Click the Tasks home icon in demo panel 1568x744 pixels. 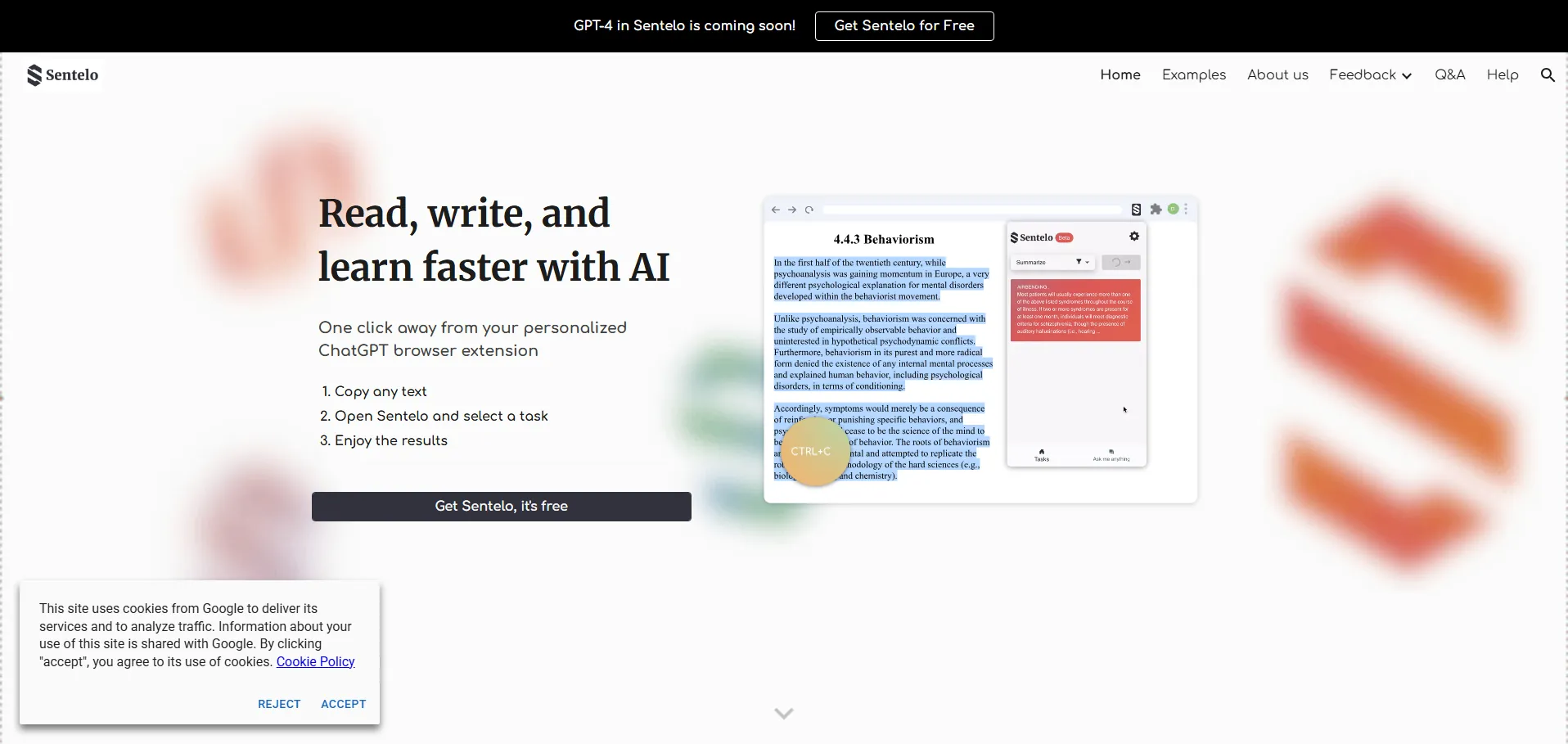[x=1041, y=454]
